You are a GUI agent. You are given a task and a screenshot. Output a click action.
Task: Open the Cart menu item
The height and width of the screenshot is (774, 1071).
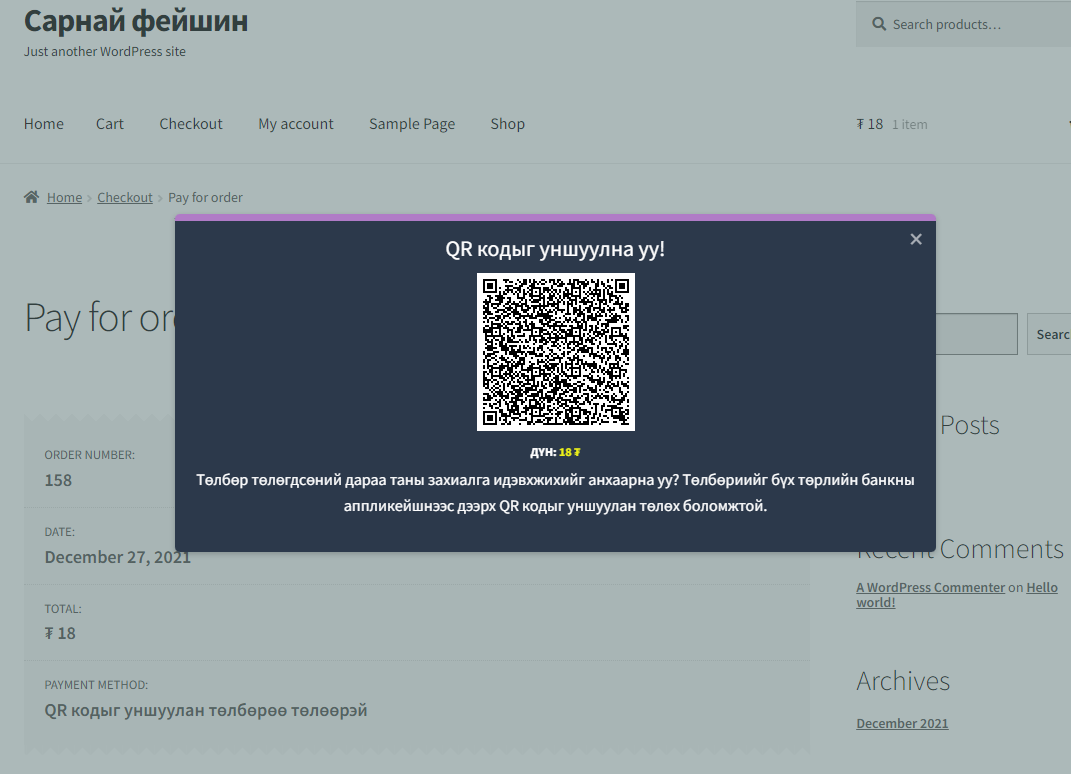point(109,124)
